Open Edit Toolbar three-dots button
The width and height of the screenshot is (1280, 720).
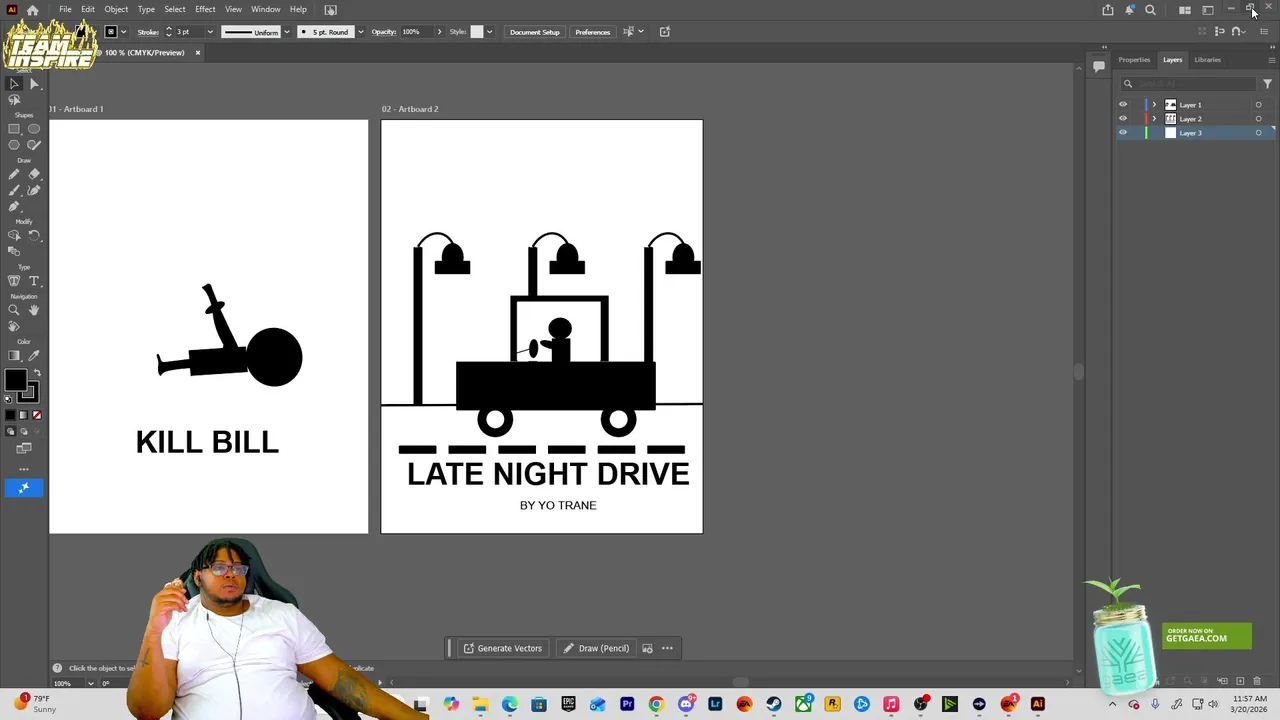pyautogui.click(x=24, y=469)
